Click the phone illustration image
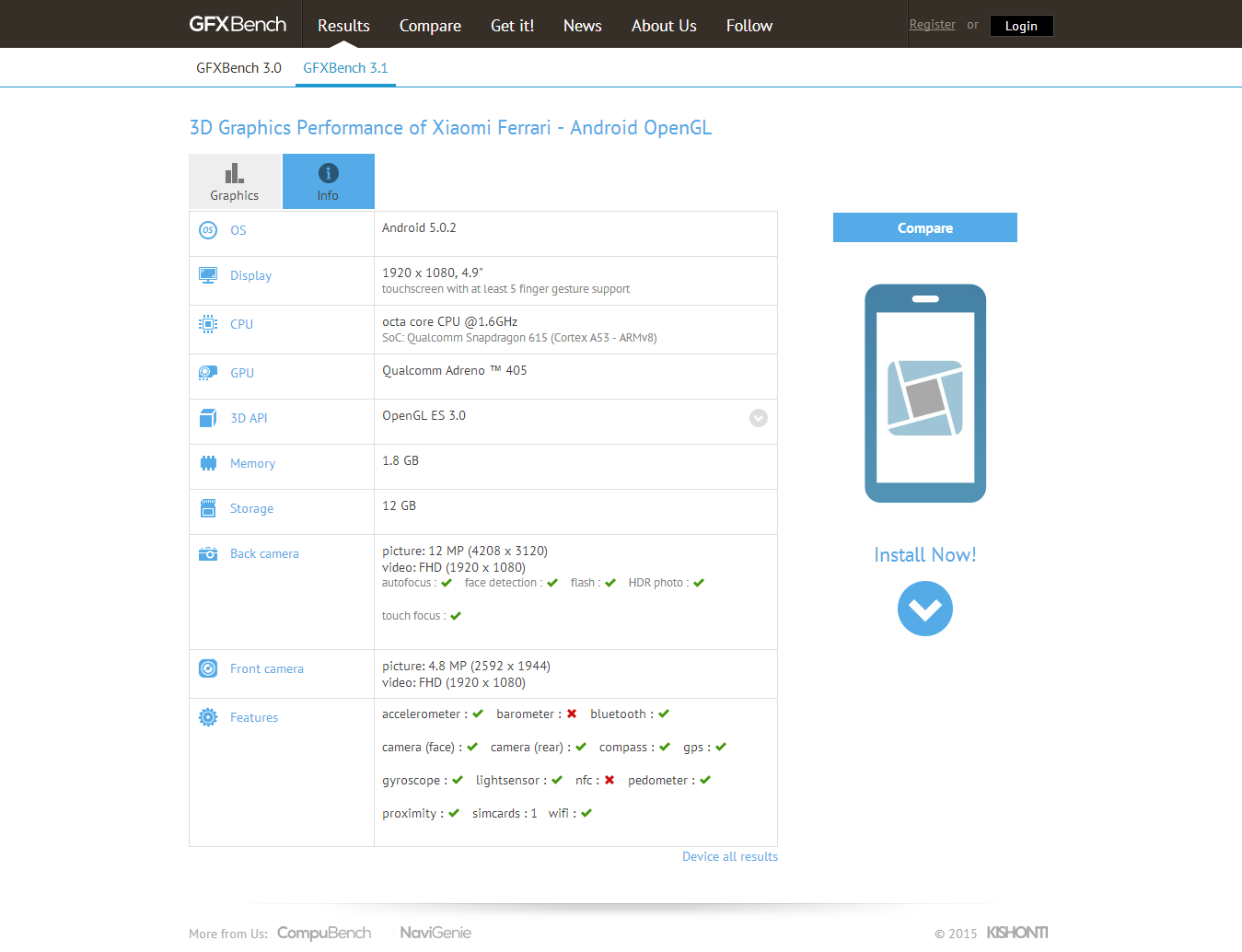1242x952 pixels. tap(925, 393)
